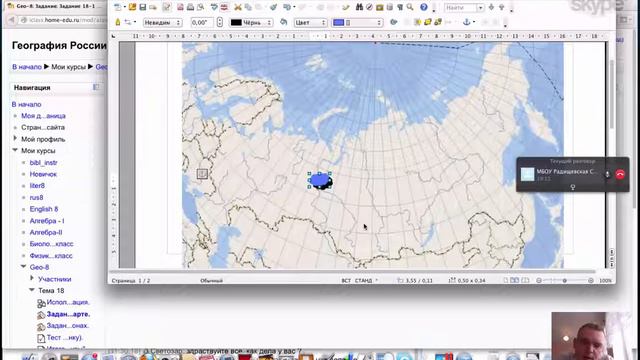Viewport: 640px width, 360px height.
Task: Open the line style 'Невидим' dropdown
Action: [x=163, y=22]
